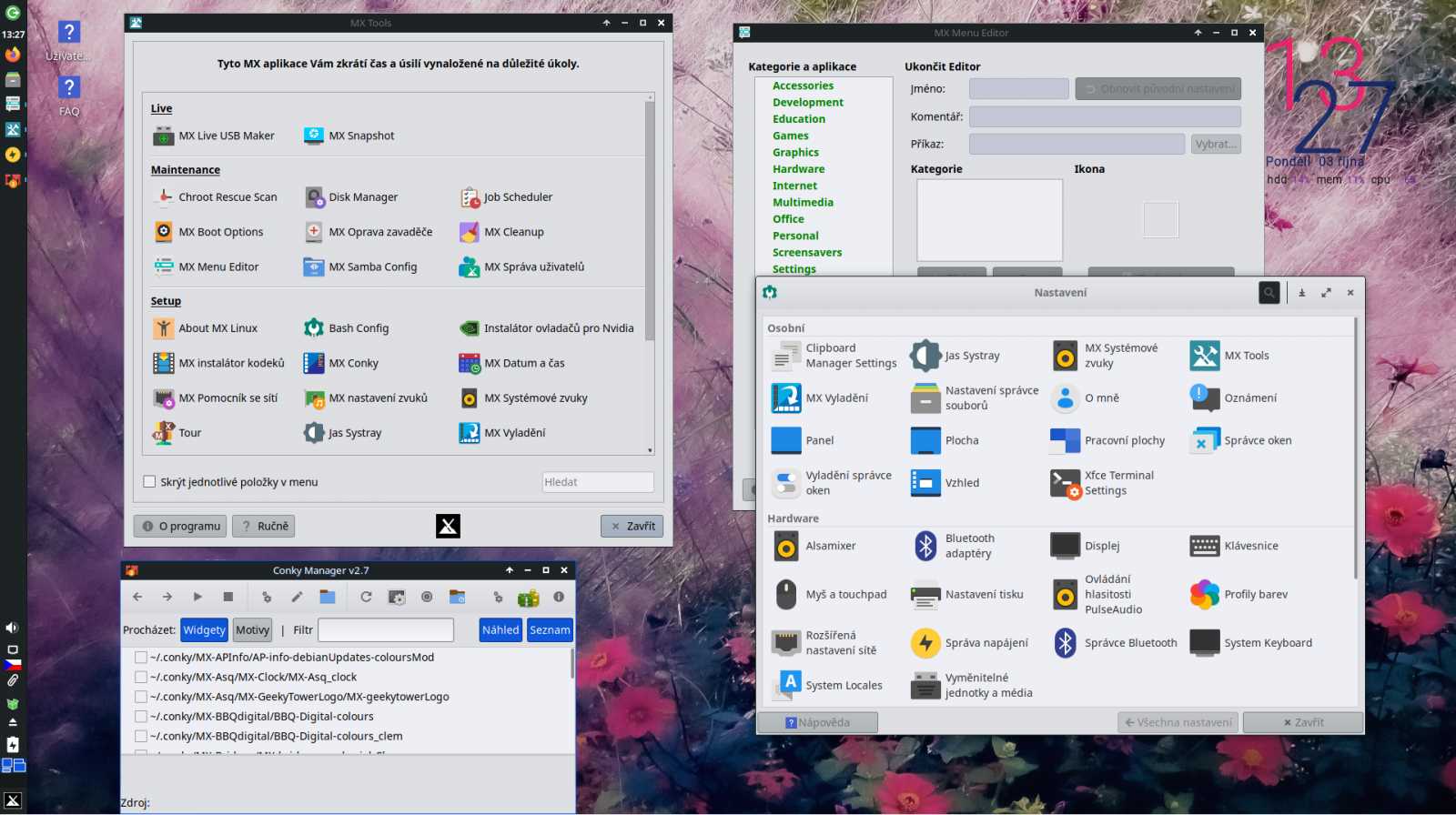Open Disk Manager in MX Tools
Screen dimensions: 1456x815
point(351,197)
